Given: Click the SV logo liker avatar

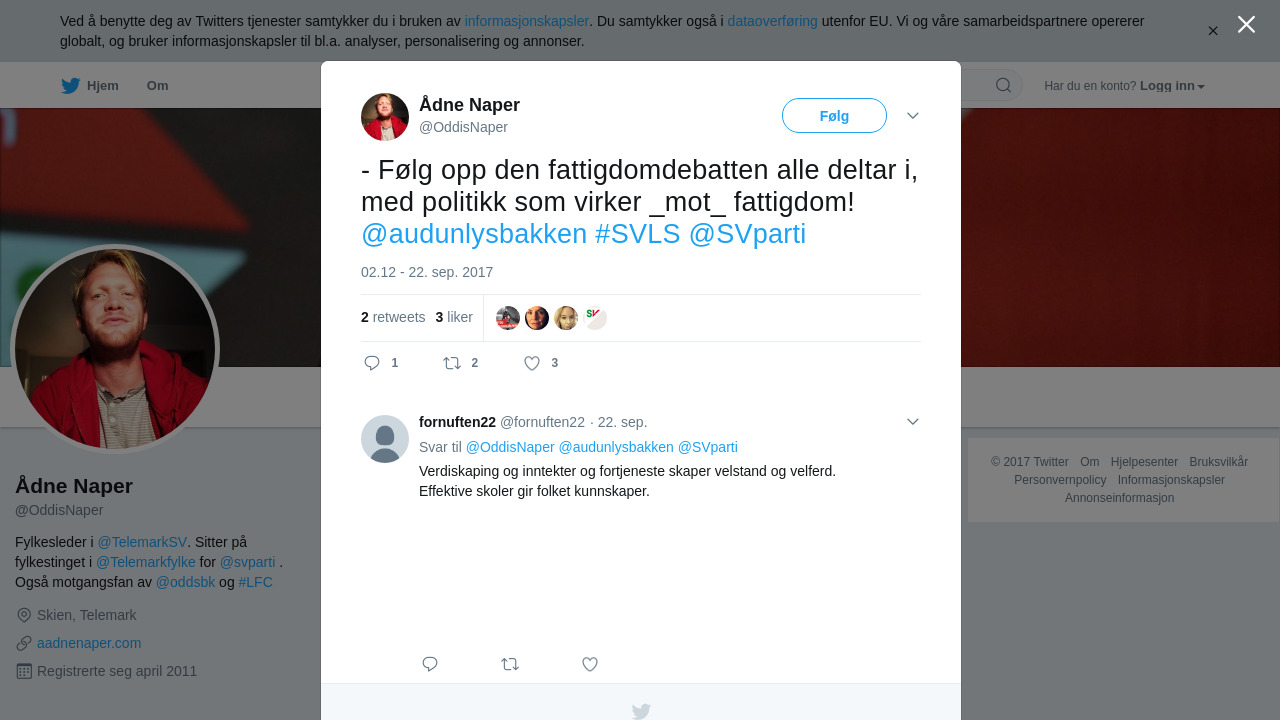Looking at the screenshot, I should pos(595,318).
